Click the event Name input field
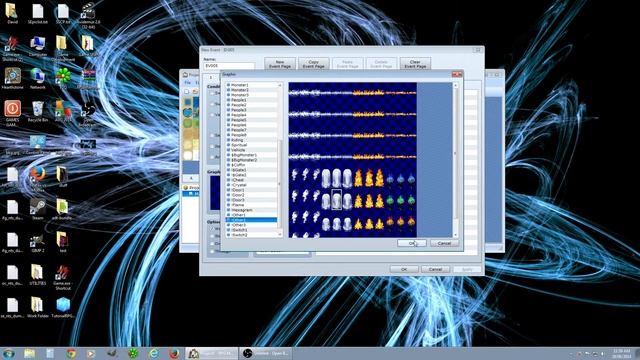Screen dimensions: 640x360 [229, 66]
